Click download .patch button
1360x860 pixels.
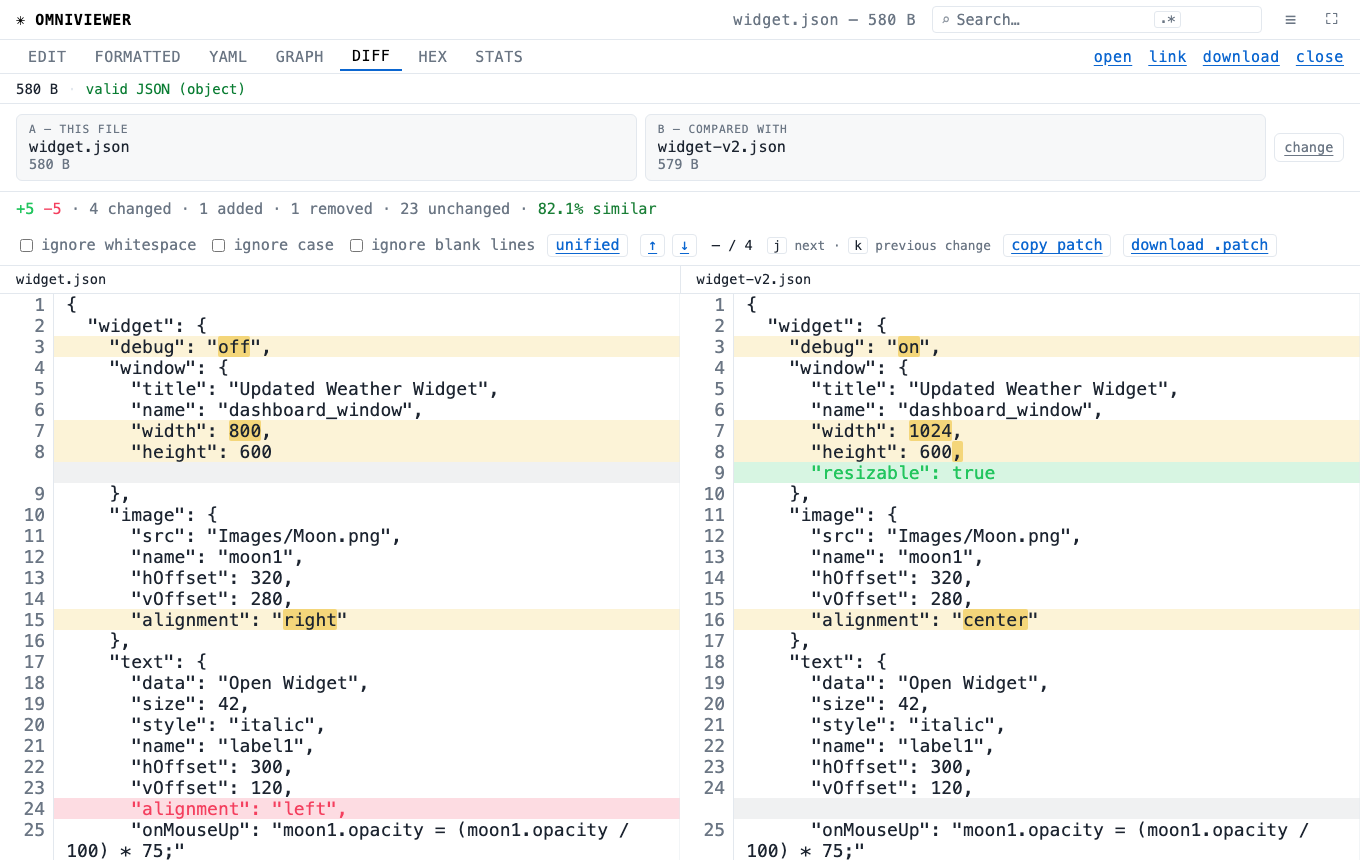coord(1200,245)
